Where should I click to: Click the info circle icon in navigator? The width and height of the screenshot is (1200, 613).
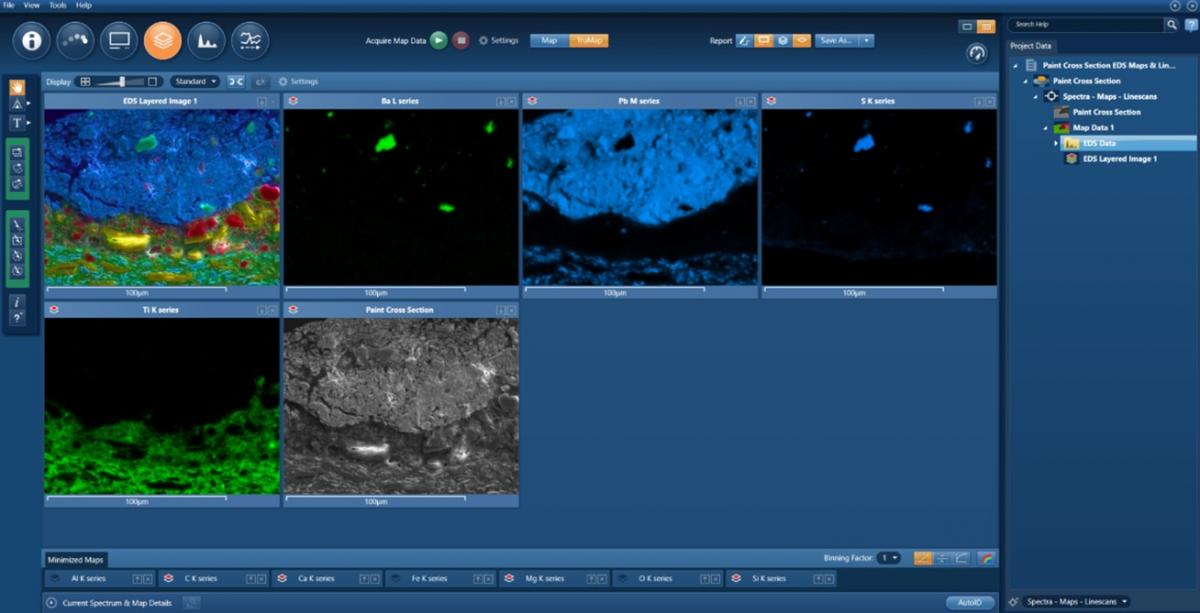pyautogui.click(x=31, y=40)
